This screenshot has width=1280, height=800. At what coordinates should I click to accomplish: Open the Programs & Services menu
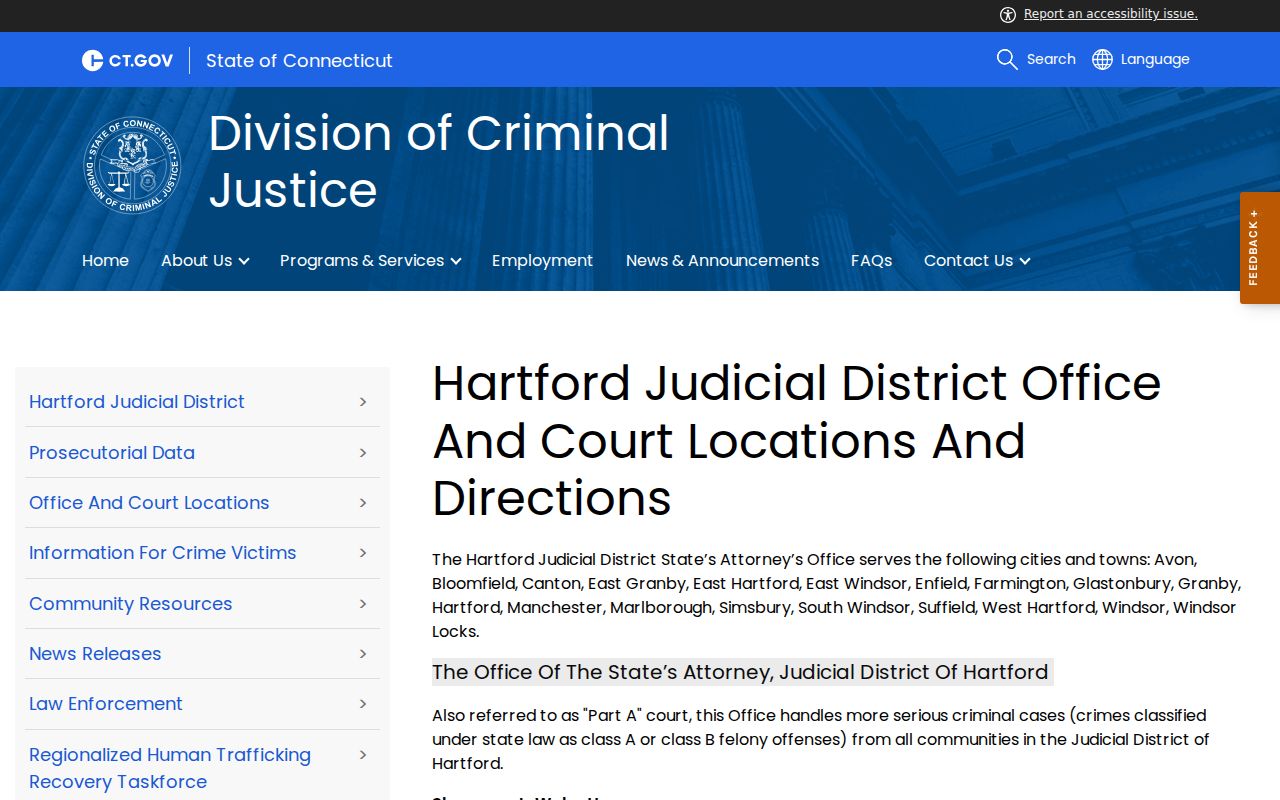click(x=362, y=260)
